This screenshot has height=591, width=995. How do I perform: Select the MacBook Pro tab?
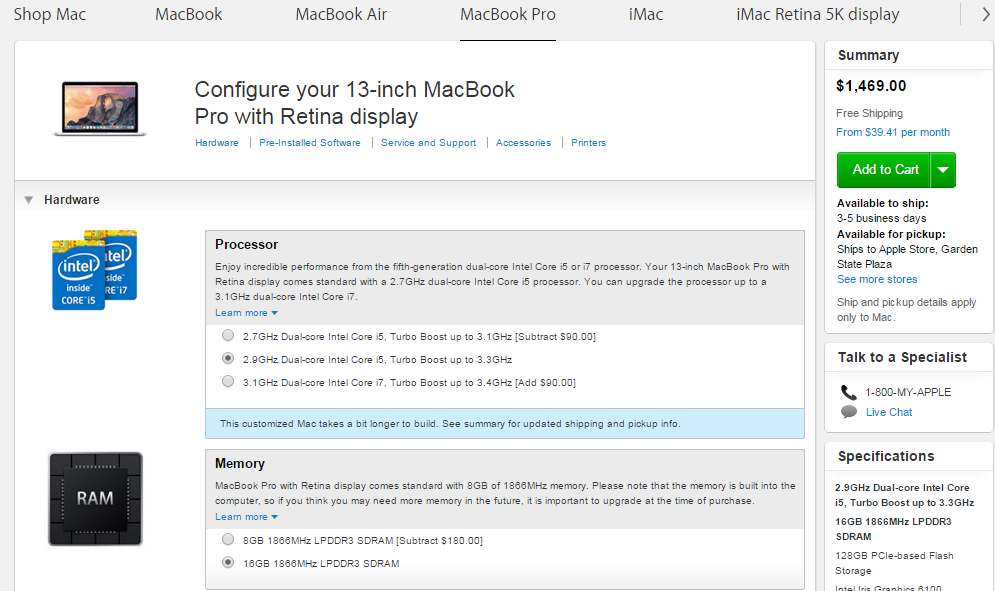508,14
